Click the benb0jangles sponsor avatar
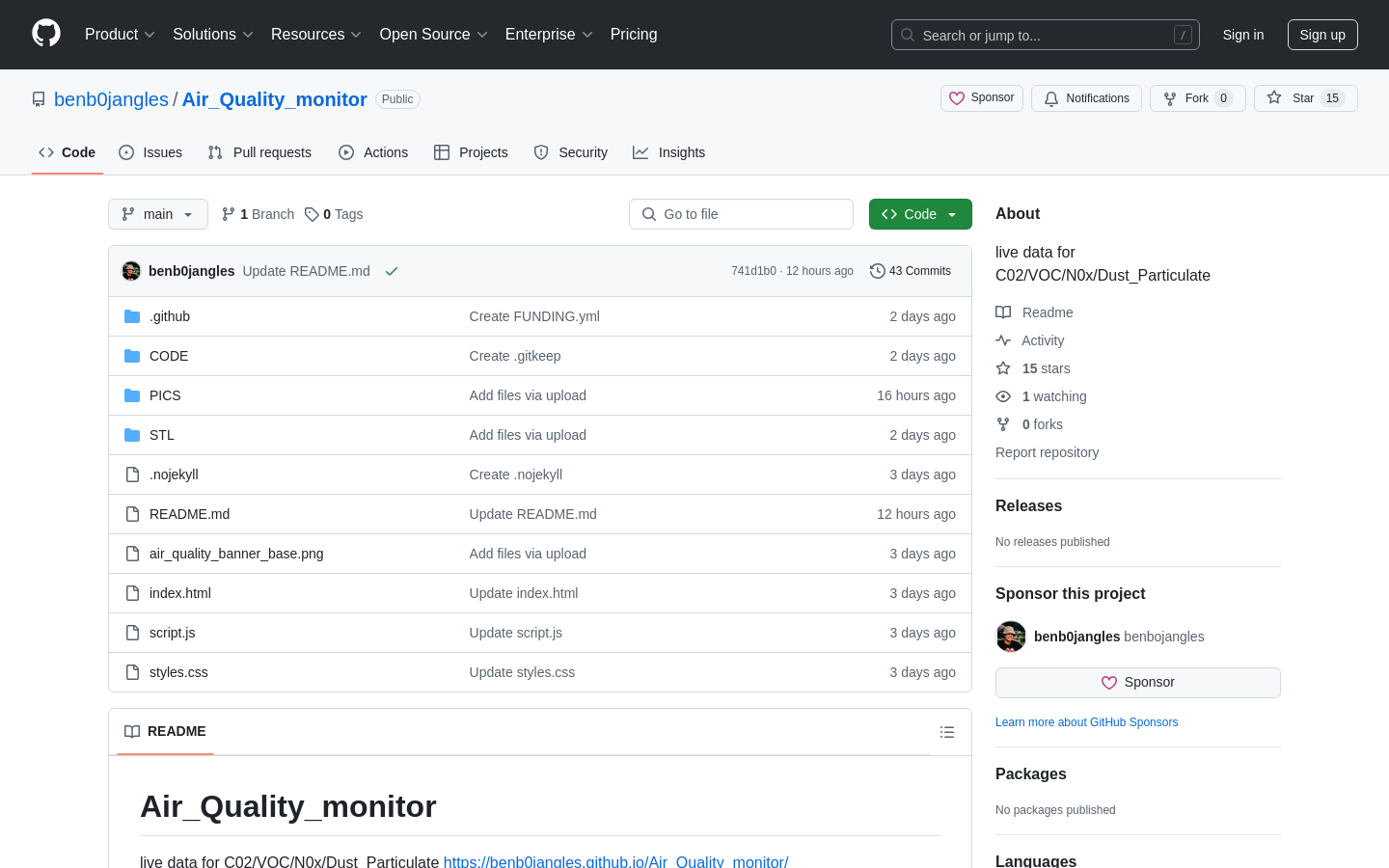The width and height of the screenshot is (1389, 868). [1011, 637]
